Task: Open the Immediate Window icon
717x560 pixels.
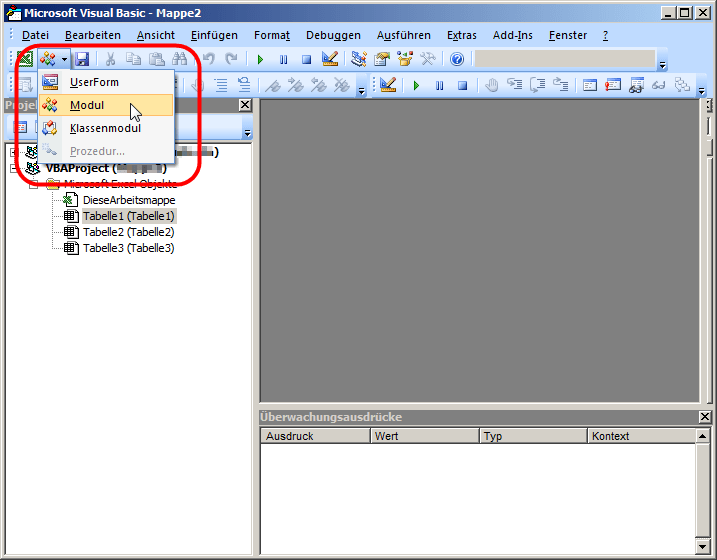Action: click(613, 85)
